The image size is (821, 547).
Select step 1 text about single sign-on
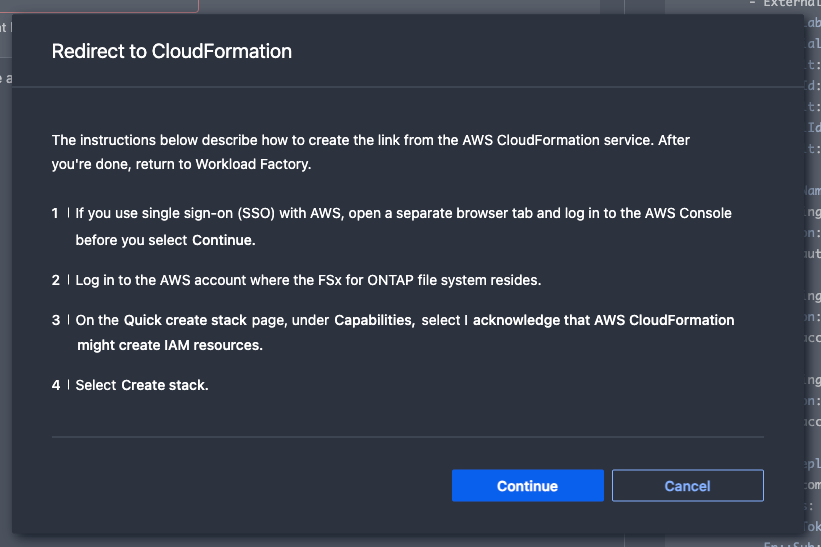click(403, 226)
